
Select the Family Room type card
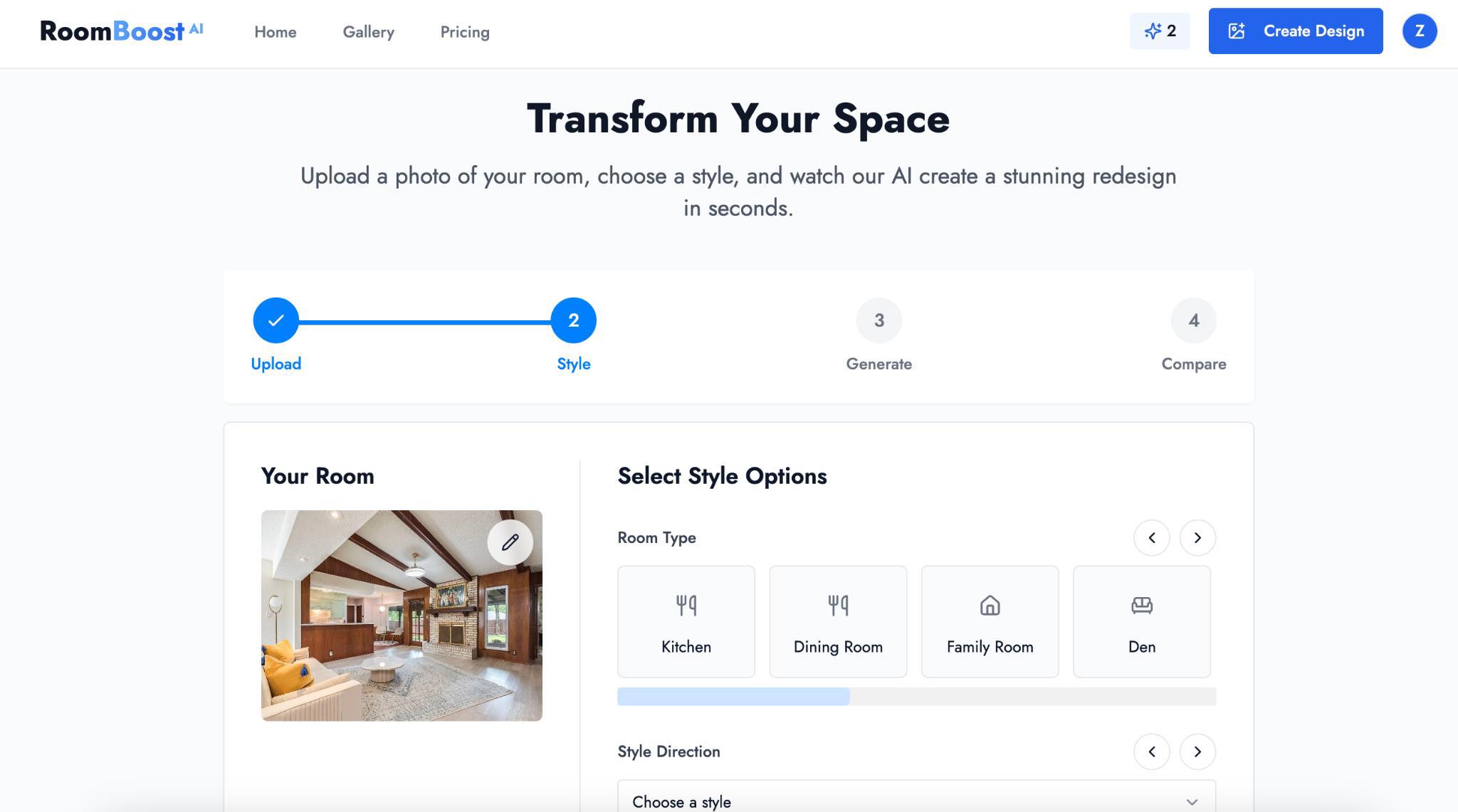pyautogui.click(x=990, y=621)
